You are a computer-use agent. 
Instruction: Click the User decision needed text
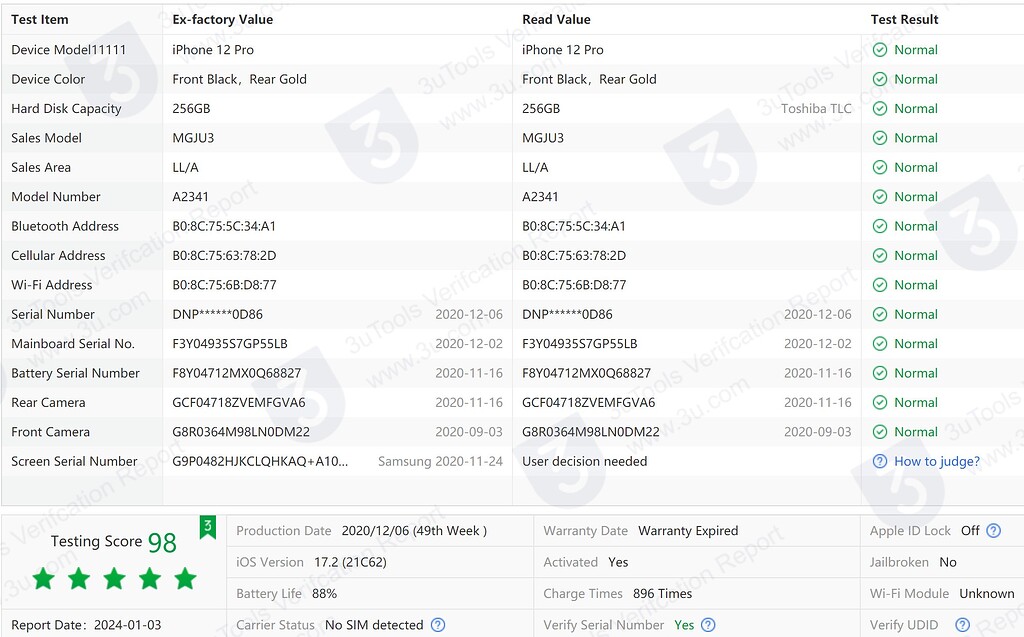click(x=584, y=461)
